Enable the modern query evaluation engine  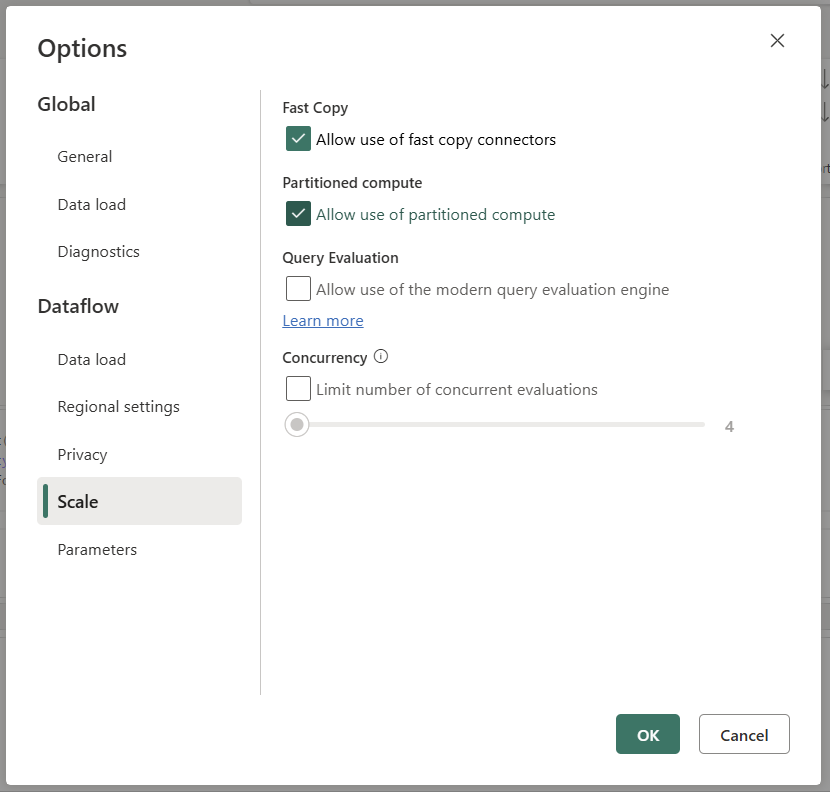point(296,288)
